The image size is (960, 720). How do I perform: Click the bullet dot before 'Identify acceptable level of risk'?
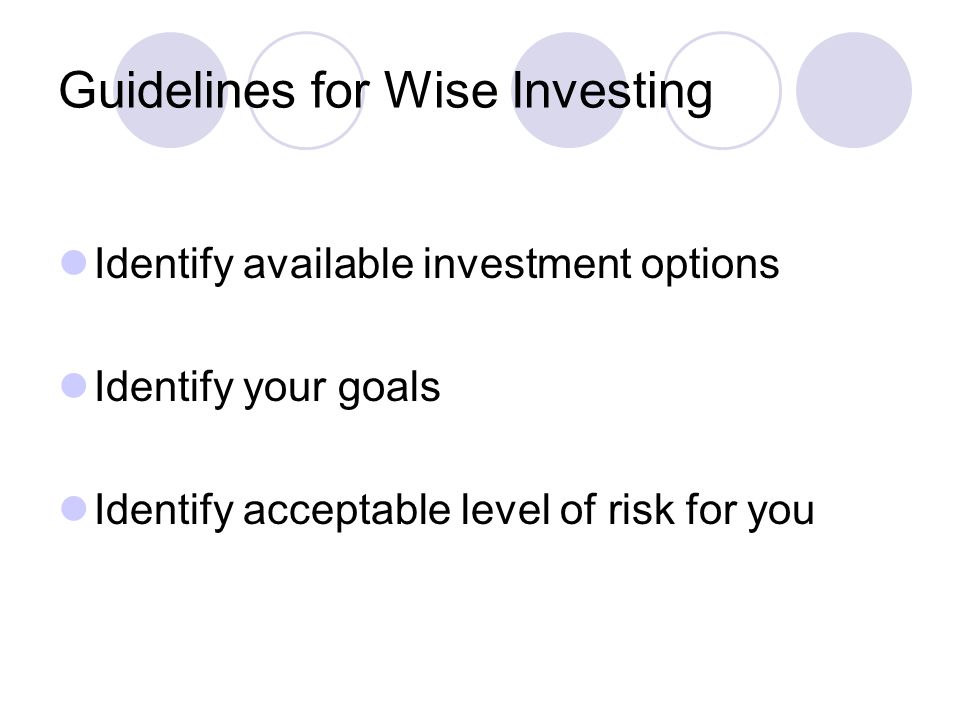74,509
